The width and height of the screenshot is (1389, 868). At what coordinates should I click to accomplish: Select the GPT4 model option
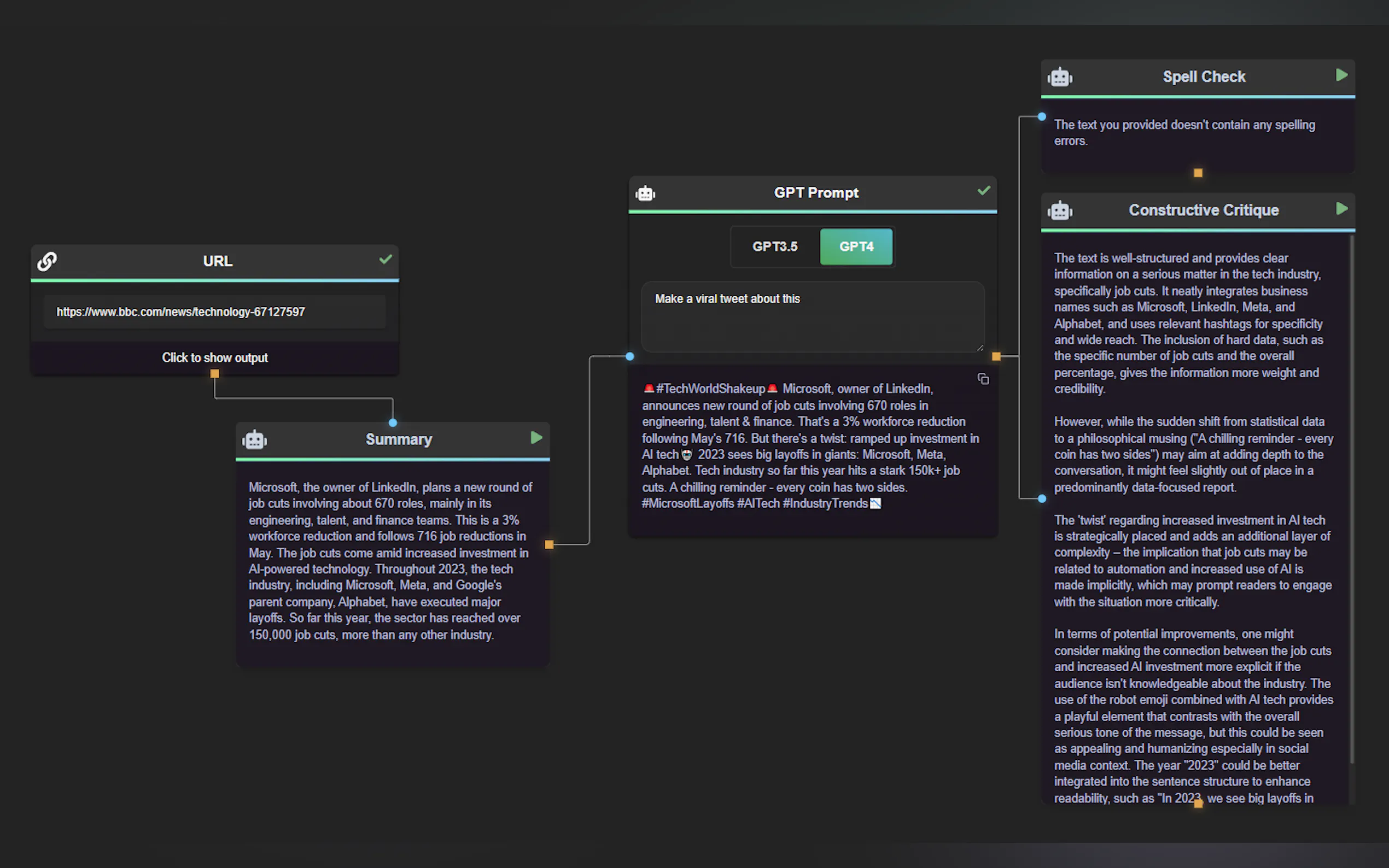click(856, 247)
